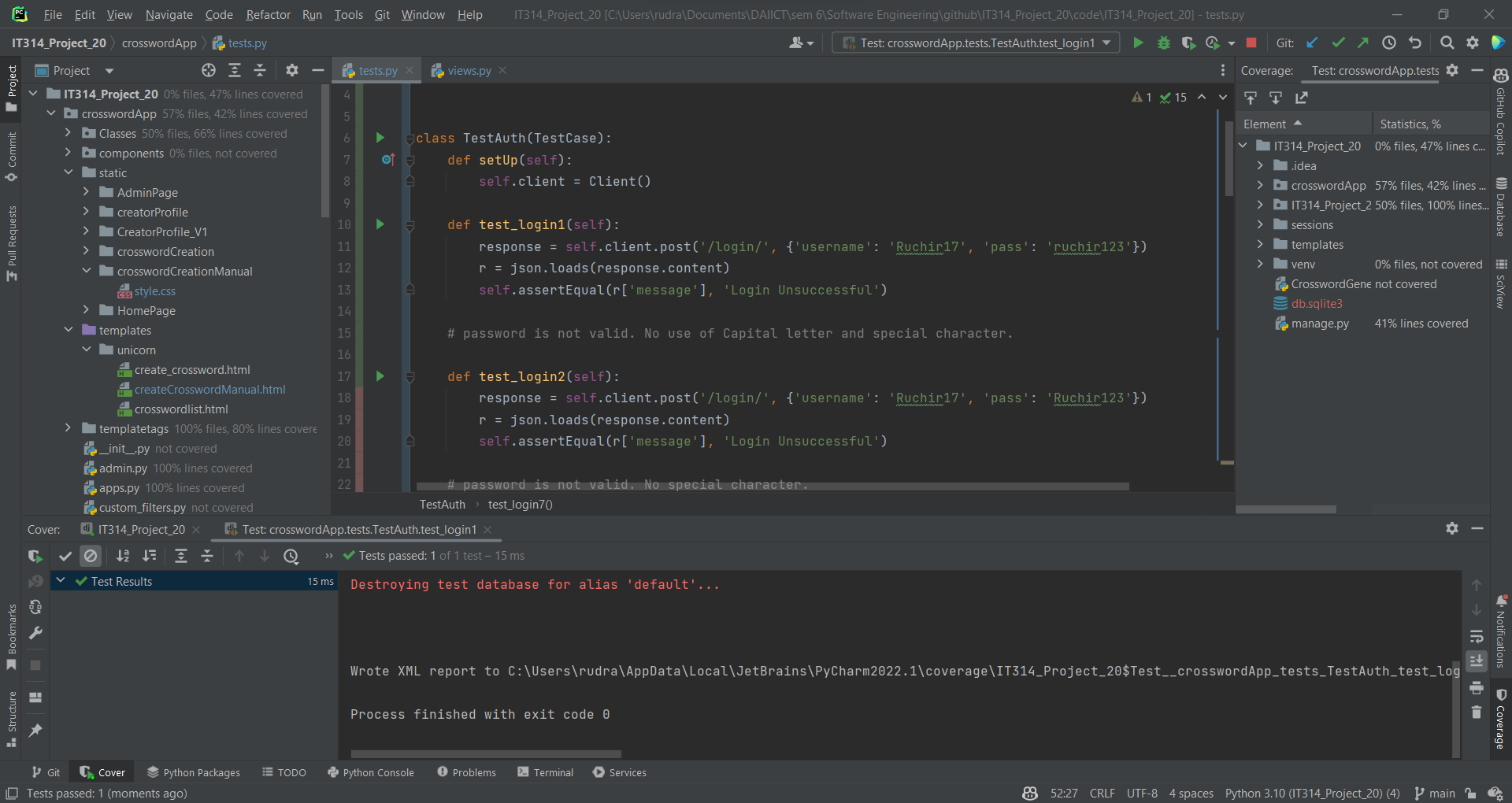The image size is (1512, 803).
Task: Toggle soft-wrap in console output
Action: tap(1477, 636)
